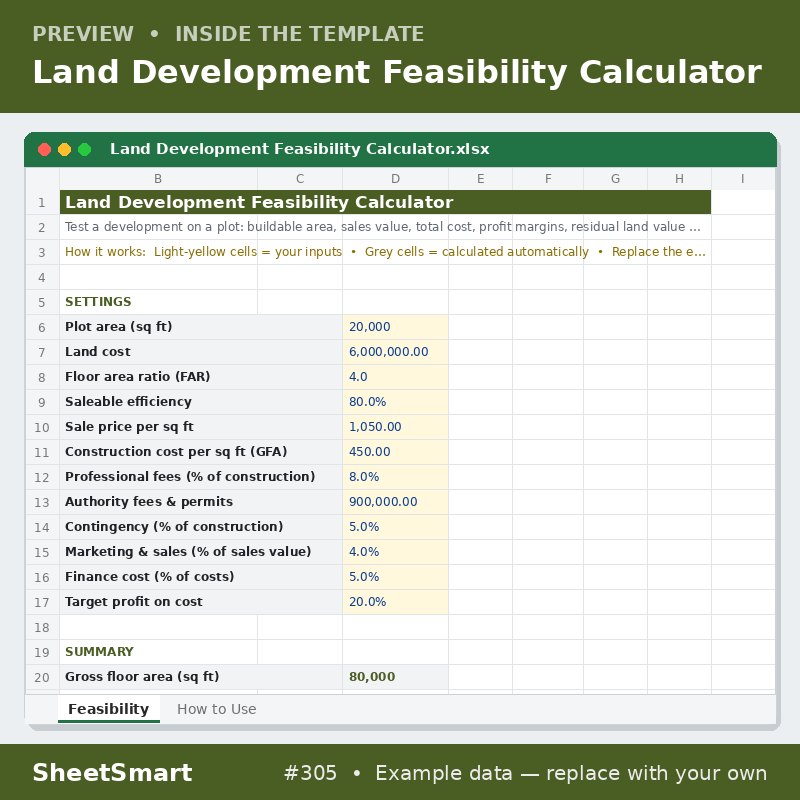800x800 pixels.
Task: Select column I header
Action: [743, 179]
